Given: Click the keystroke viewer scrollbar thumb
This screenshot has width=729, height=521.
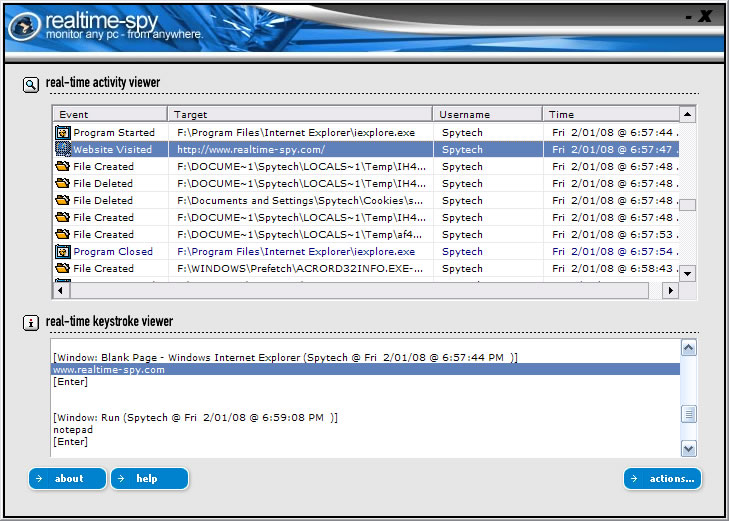Looking at the screenshot, I should click(x=689, y=414).
